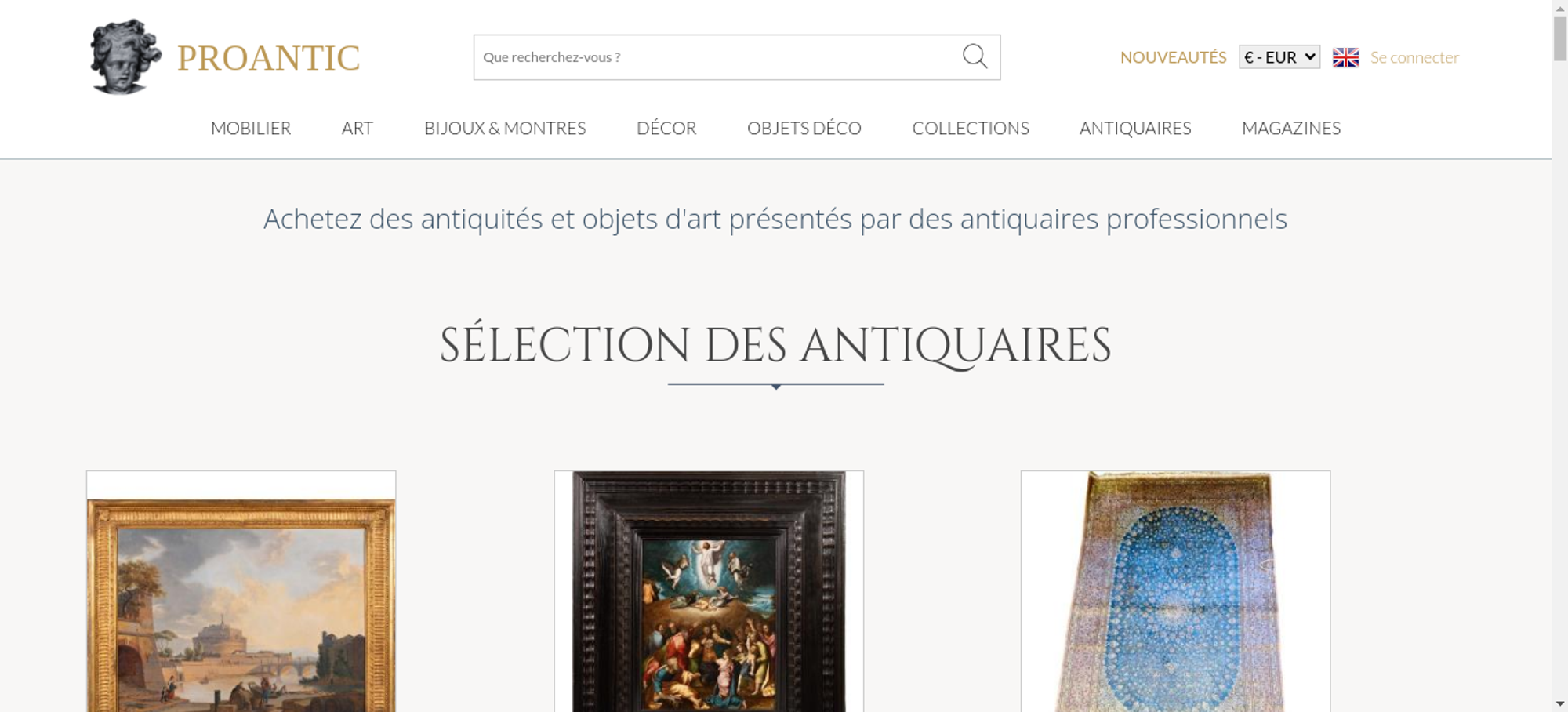Click the scrollbar down arrow
1568x712 pixels.
[x=1559, y=703]
